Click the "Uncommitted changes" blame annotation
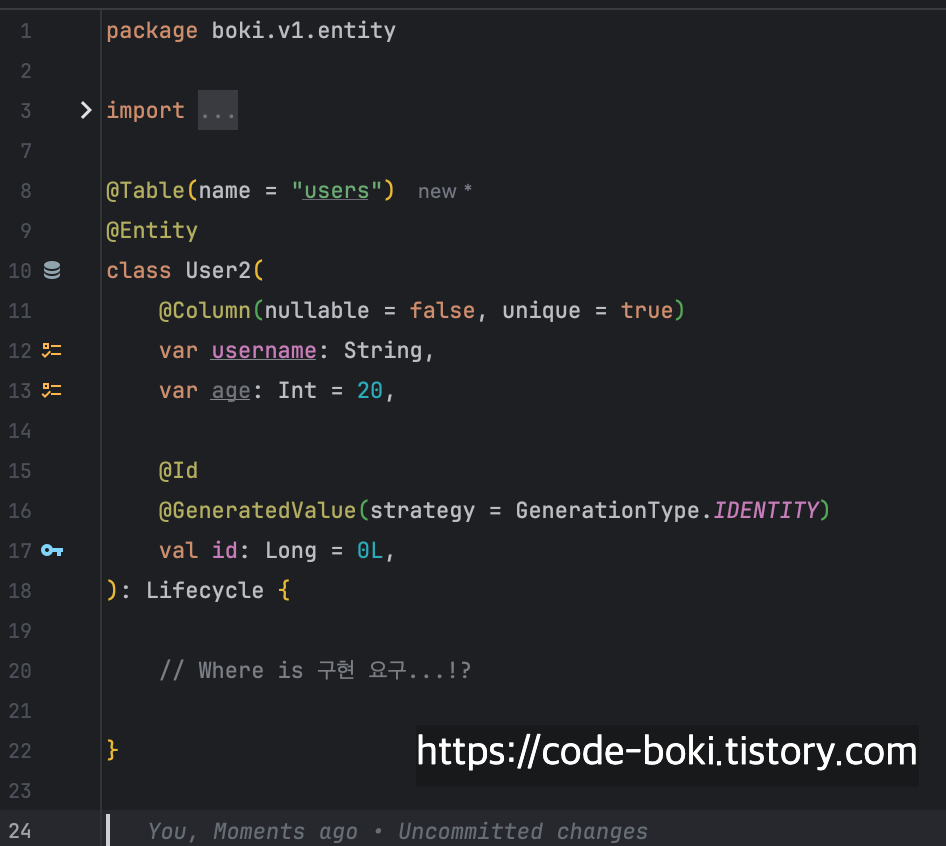Screen dimensions: 946x846 pyautogui.click(x=522, y=831)
